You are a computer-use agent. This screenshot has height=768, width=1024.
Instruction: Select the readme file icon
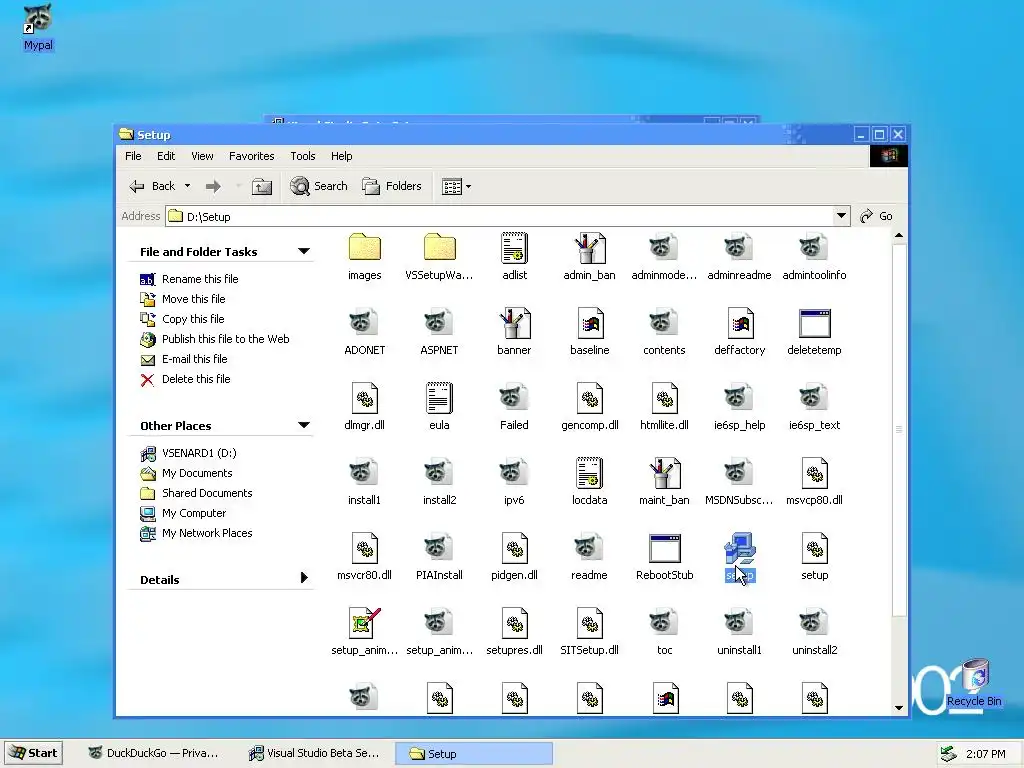coord(590,547)
